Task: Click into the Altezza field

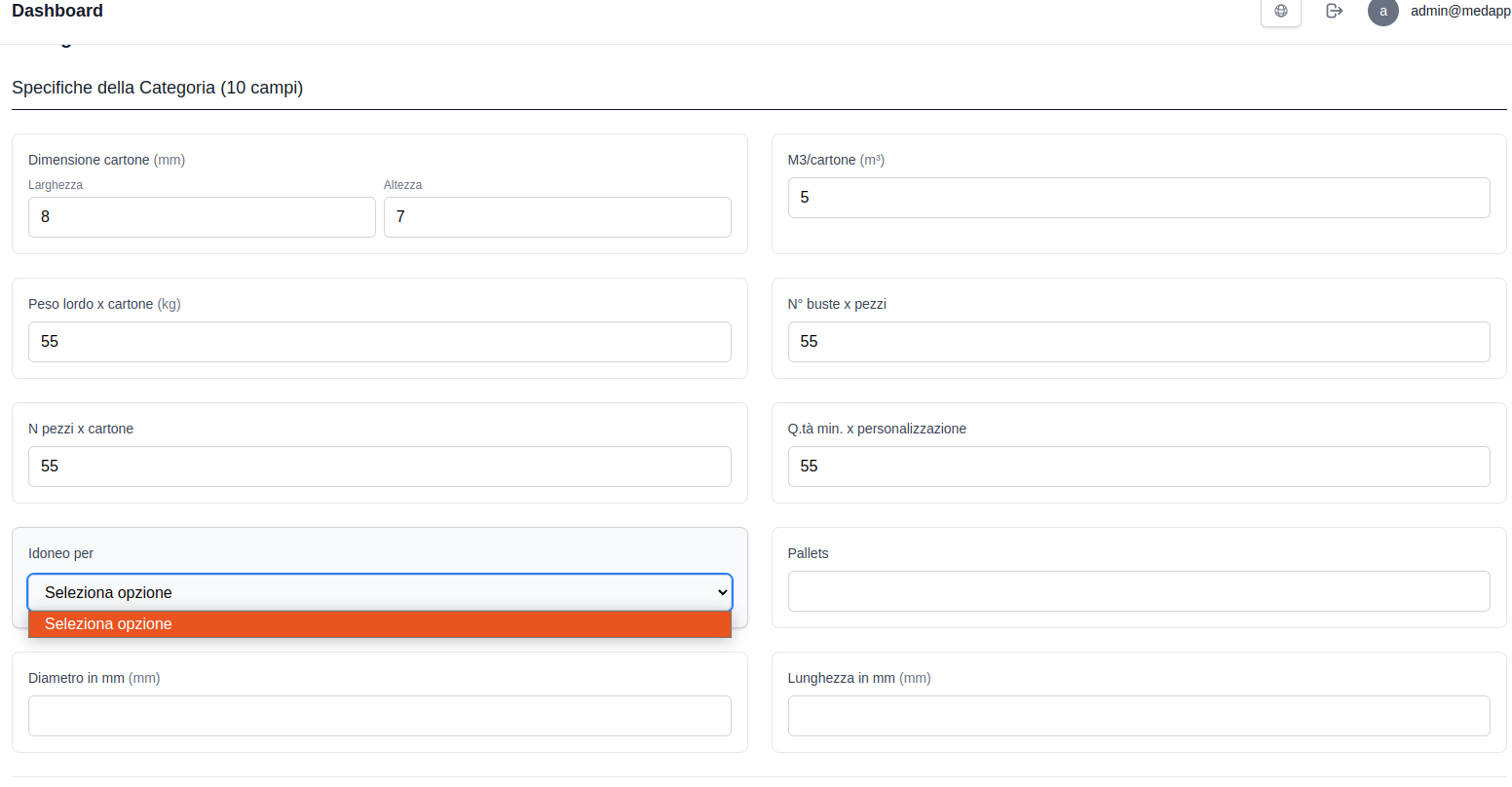Action: (557, 217)
